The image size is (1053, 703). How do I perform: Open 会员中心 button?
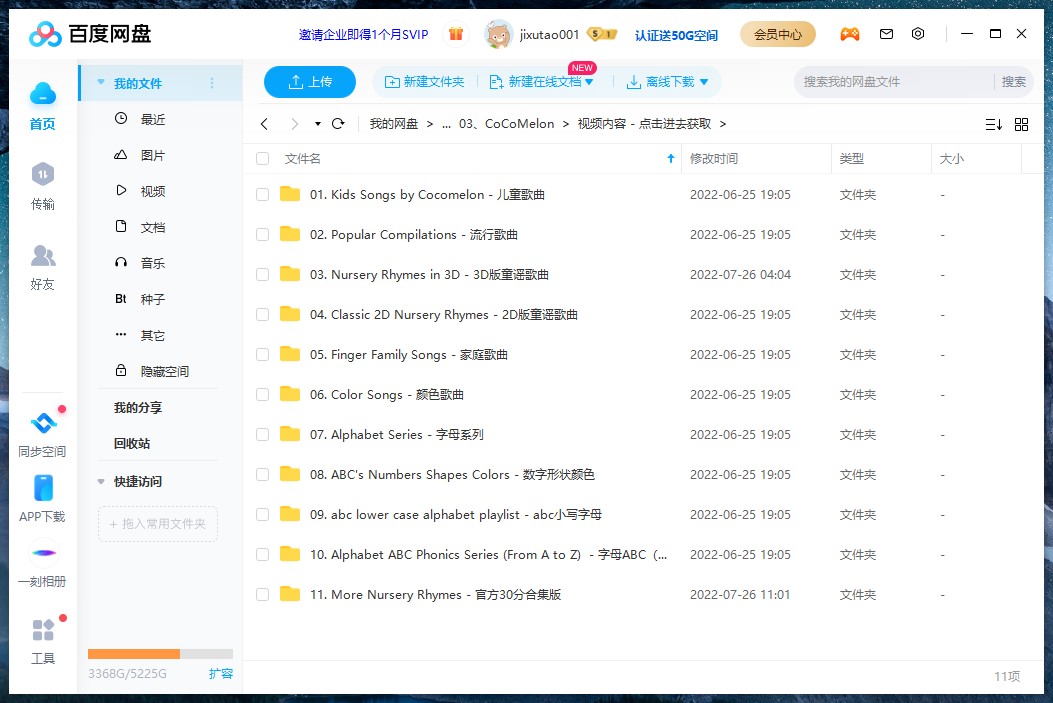778,34
